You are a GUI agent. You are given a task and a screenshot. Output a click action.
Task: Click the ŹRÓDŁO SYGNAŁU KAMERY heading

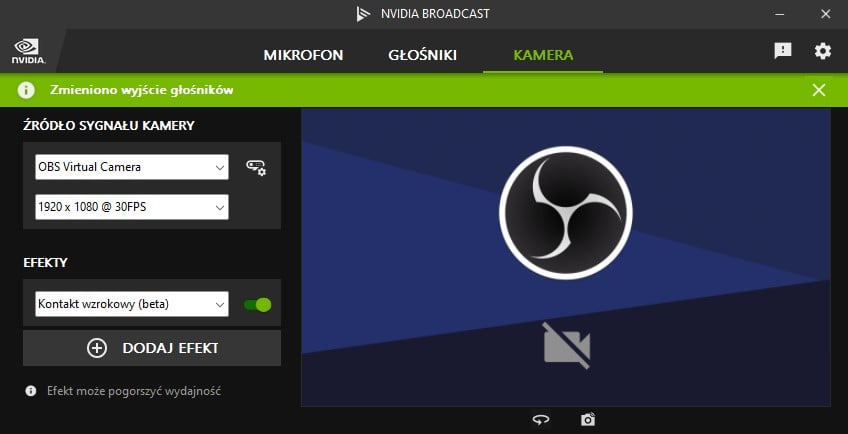(109, 126)
